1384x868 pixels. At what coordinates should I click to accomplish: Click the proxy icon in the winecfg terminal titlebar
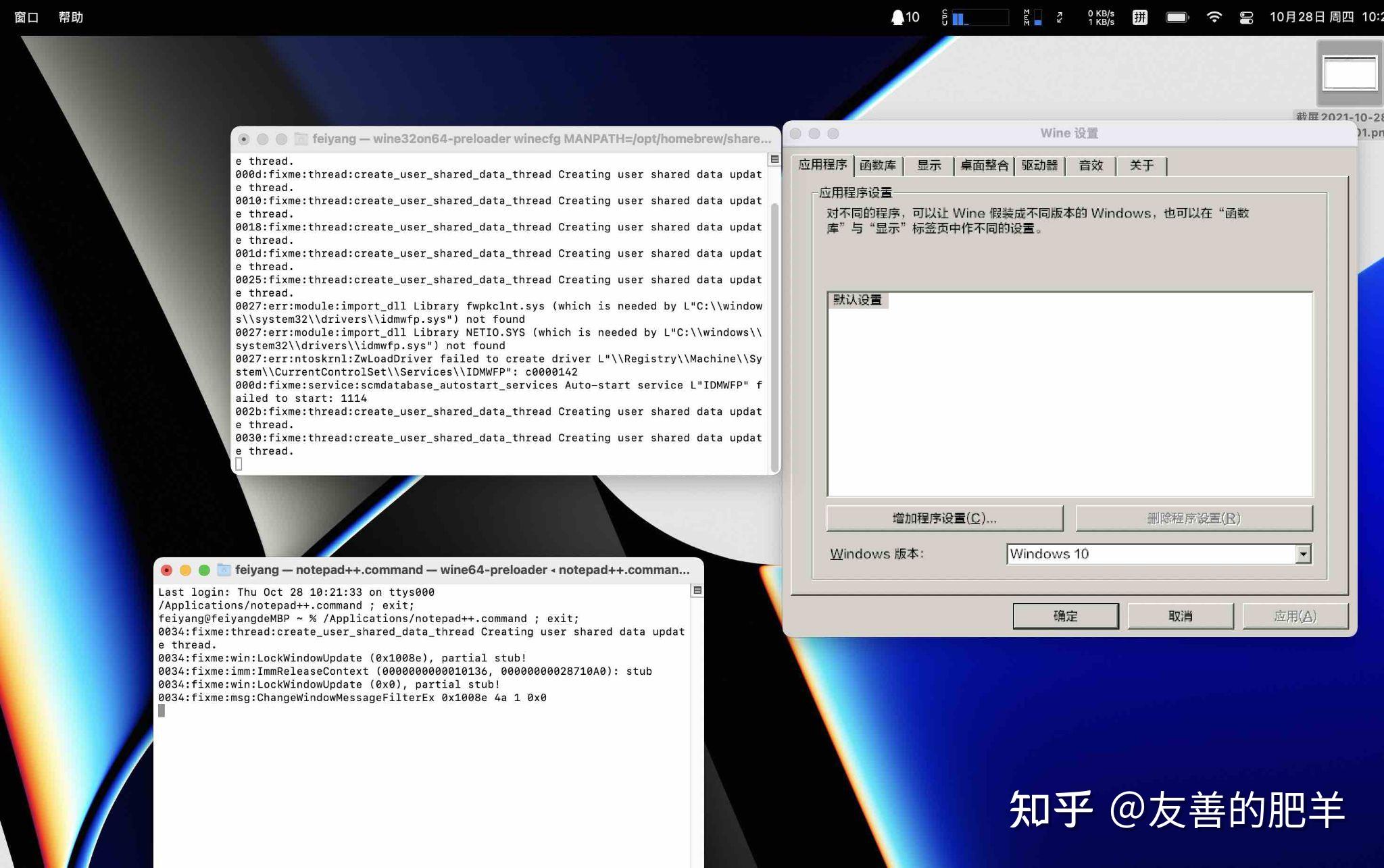coord(299,139)
